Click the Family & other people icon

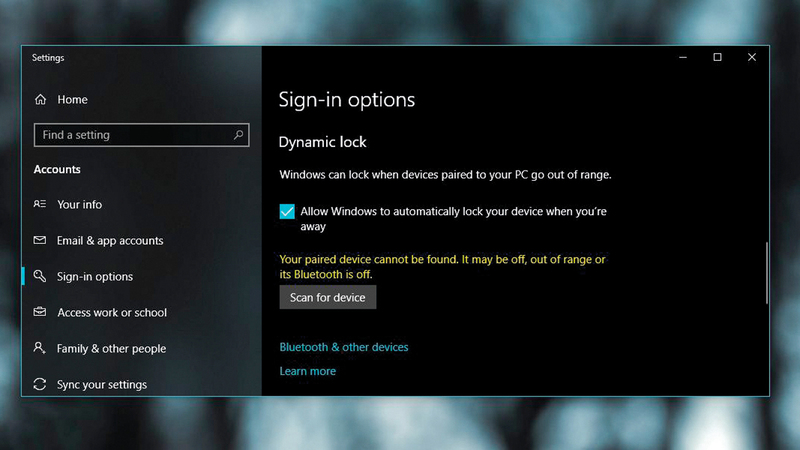pos(40,349)
